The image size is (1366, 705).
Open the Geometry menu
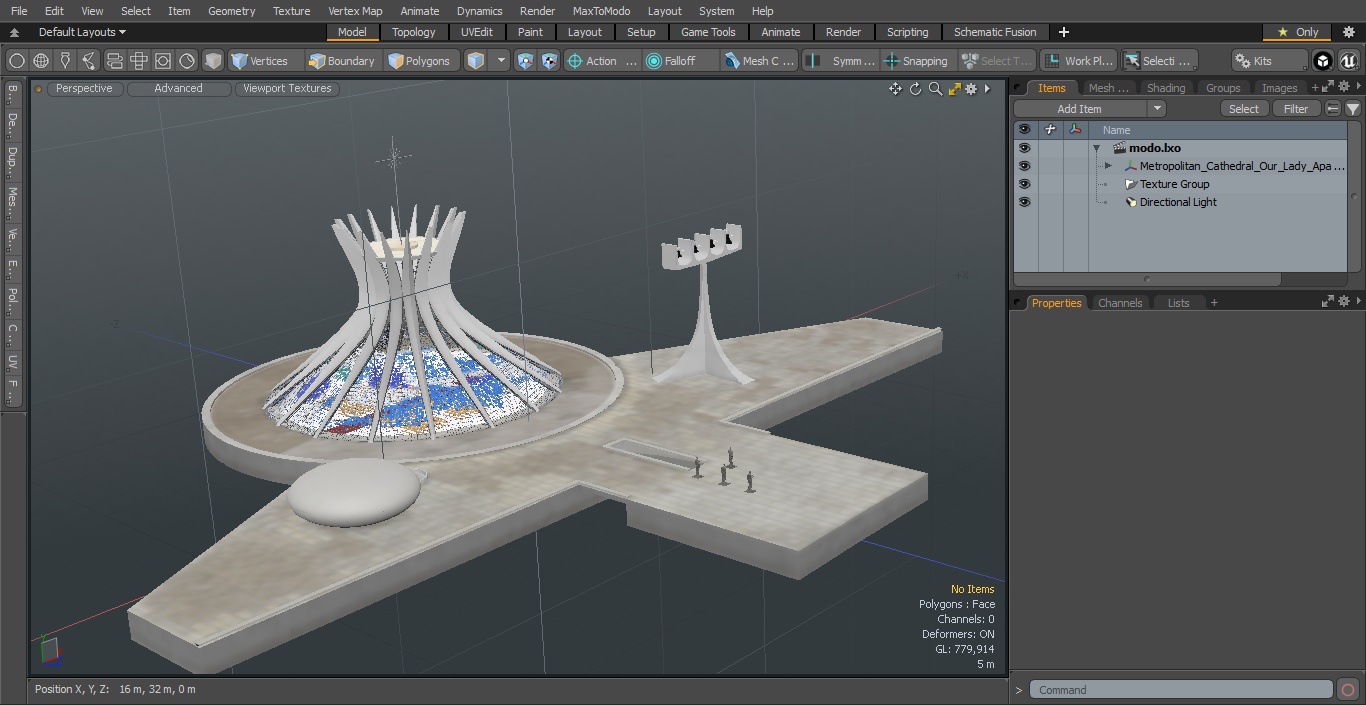click(x=231, y=11)
